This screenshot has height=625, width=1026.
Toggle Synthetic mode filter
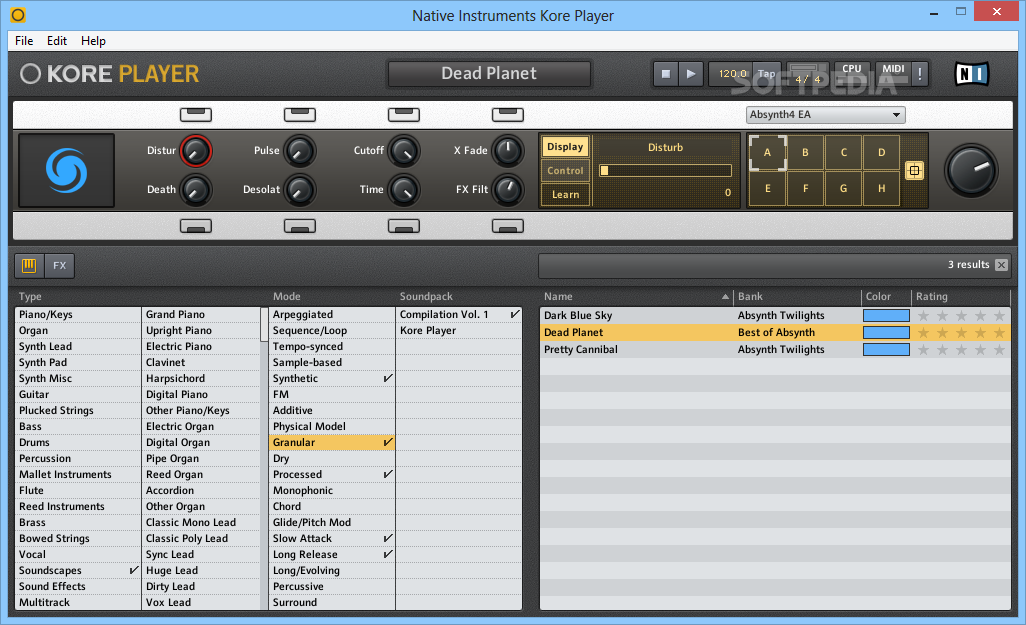(332, 378)
